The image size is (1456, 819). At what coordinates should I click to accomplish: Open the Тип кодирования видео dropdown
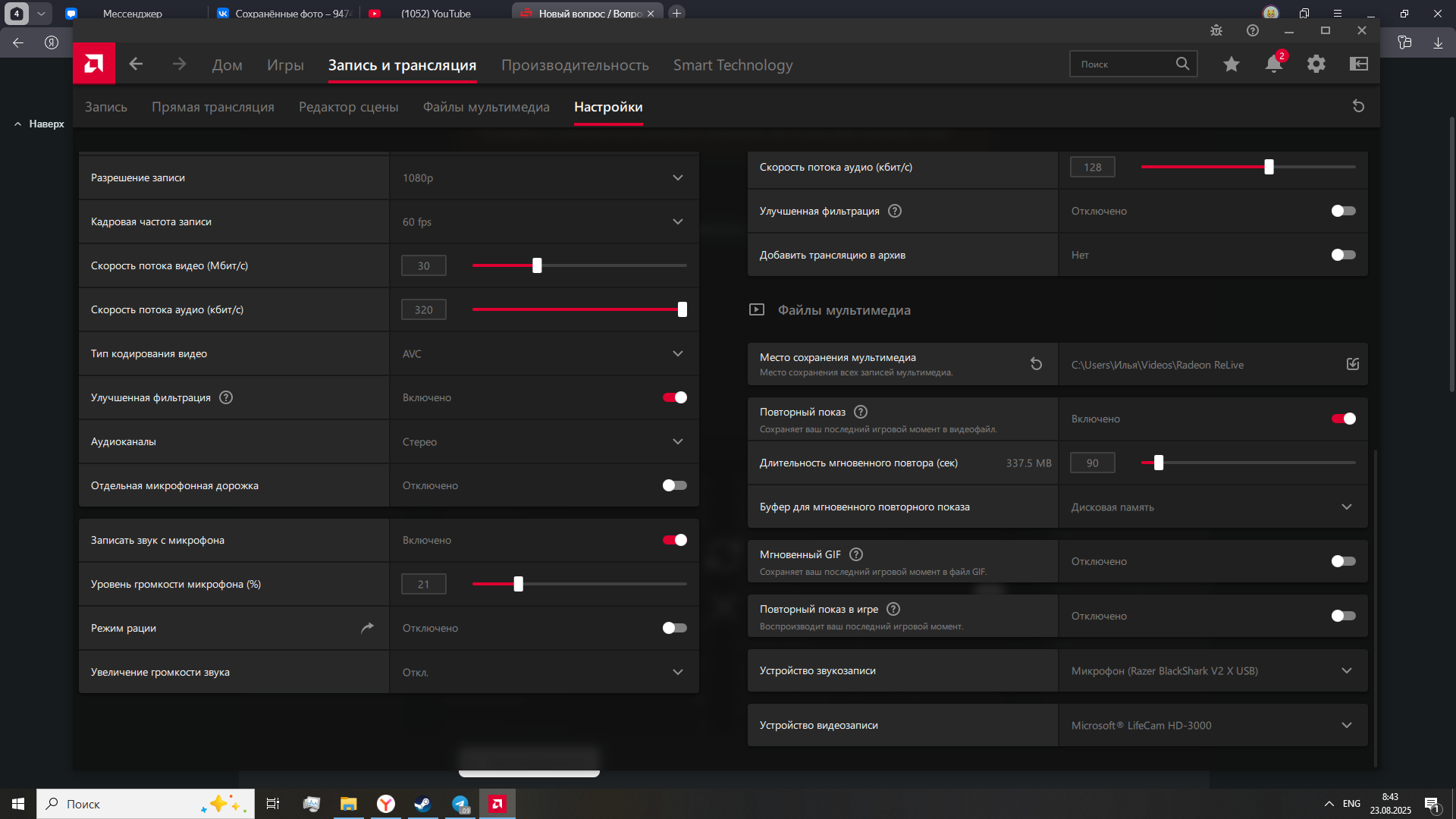click(544, 353)
